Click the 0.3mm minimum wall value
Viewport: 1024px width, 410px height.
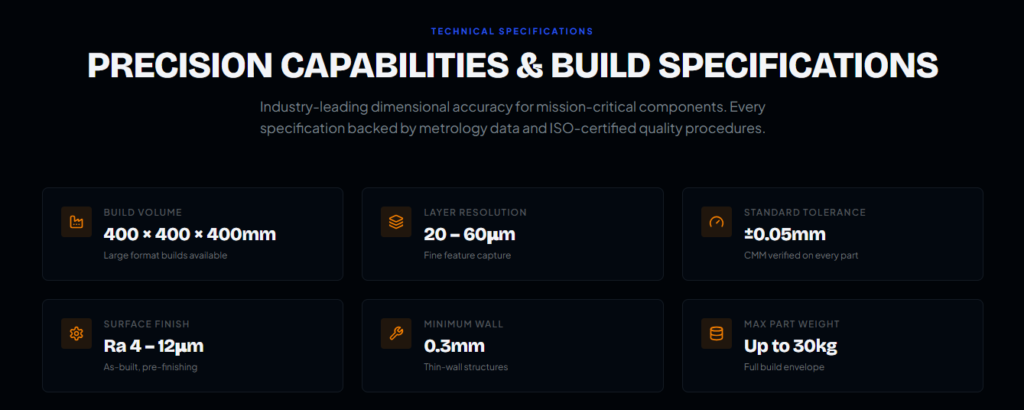(454, 347)
